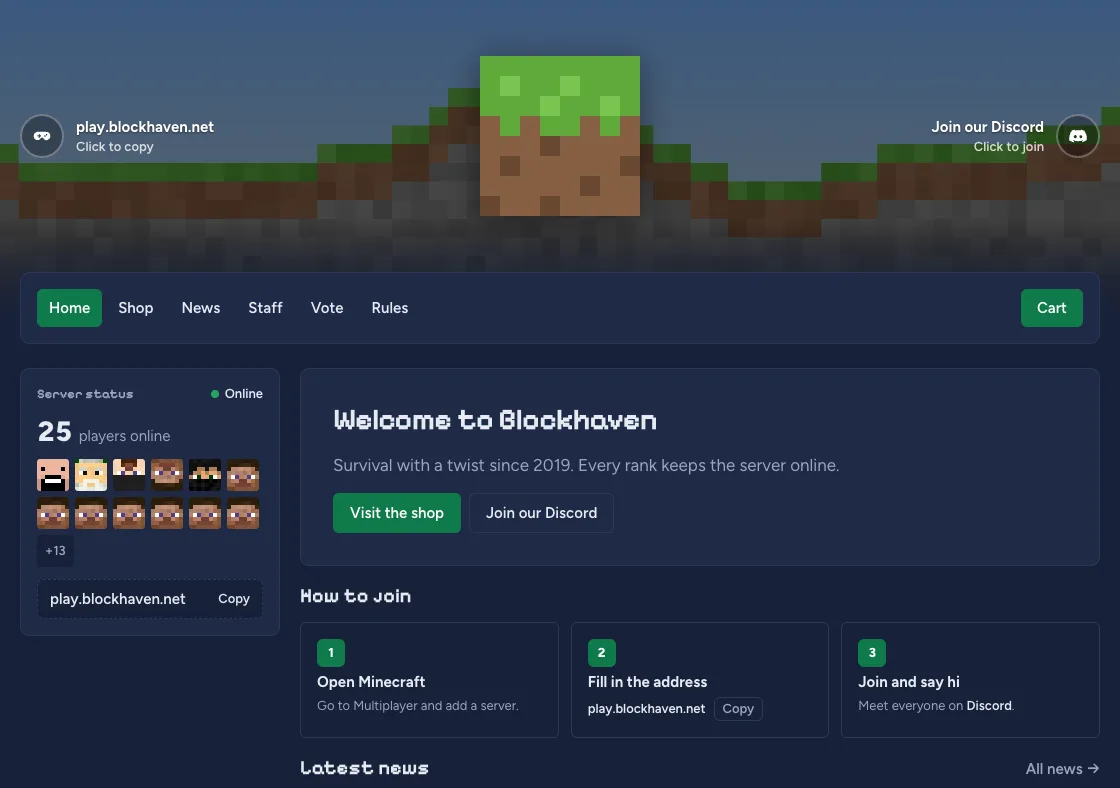Click the grass block server logo

tap(560, 136)
